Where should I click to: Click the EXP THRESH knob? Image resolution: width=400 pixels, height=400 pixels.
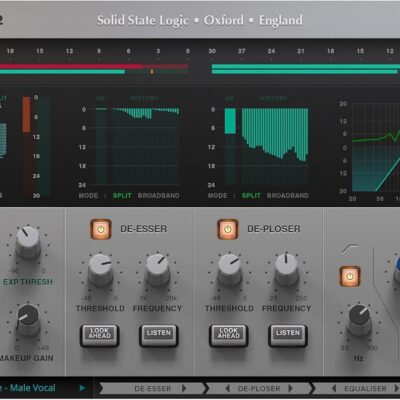click(x=28, y=242)
